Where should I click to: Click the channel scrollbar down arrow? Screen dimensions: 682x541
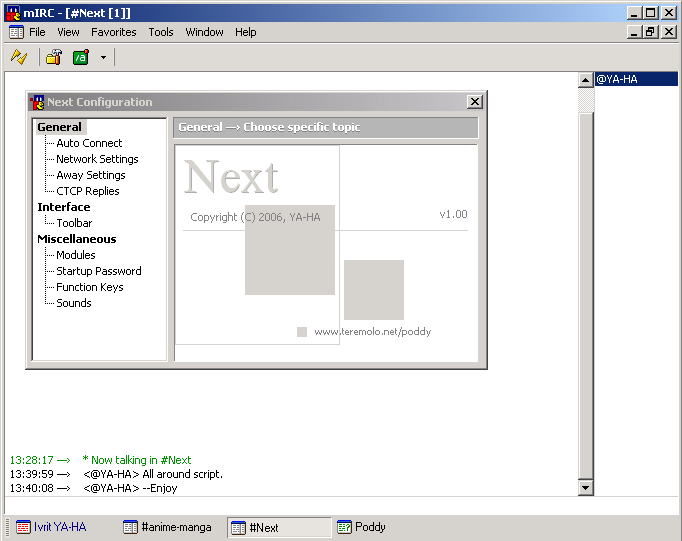(x=585, y=488)
